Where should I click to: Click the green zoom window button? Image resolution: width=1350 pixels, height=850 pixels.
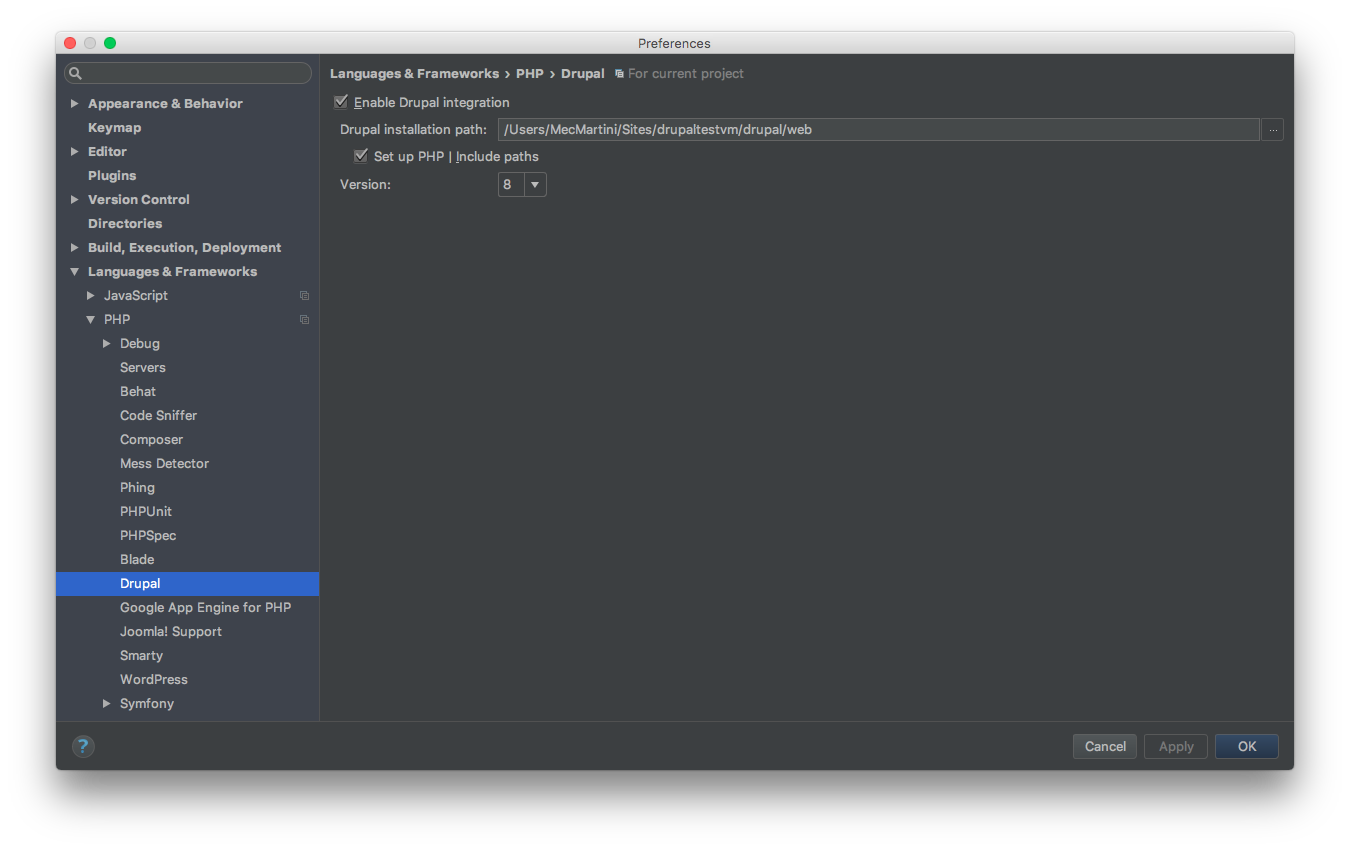coord(110,43)
